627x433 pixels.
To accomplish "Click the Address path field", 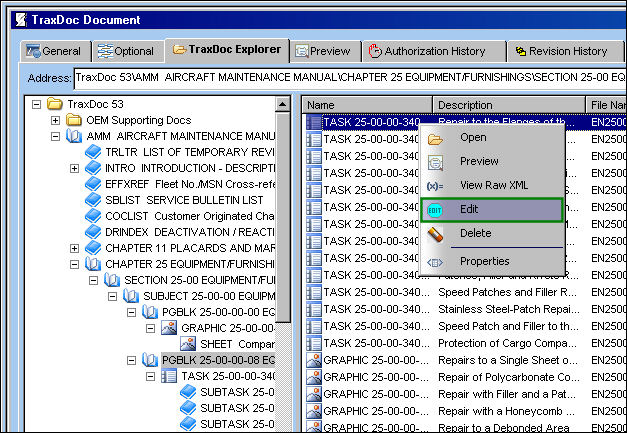I will pos(350,77).
